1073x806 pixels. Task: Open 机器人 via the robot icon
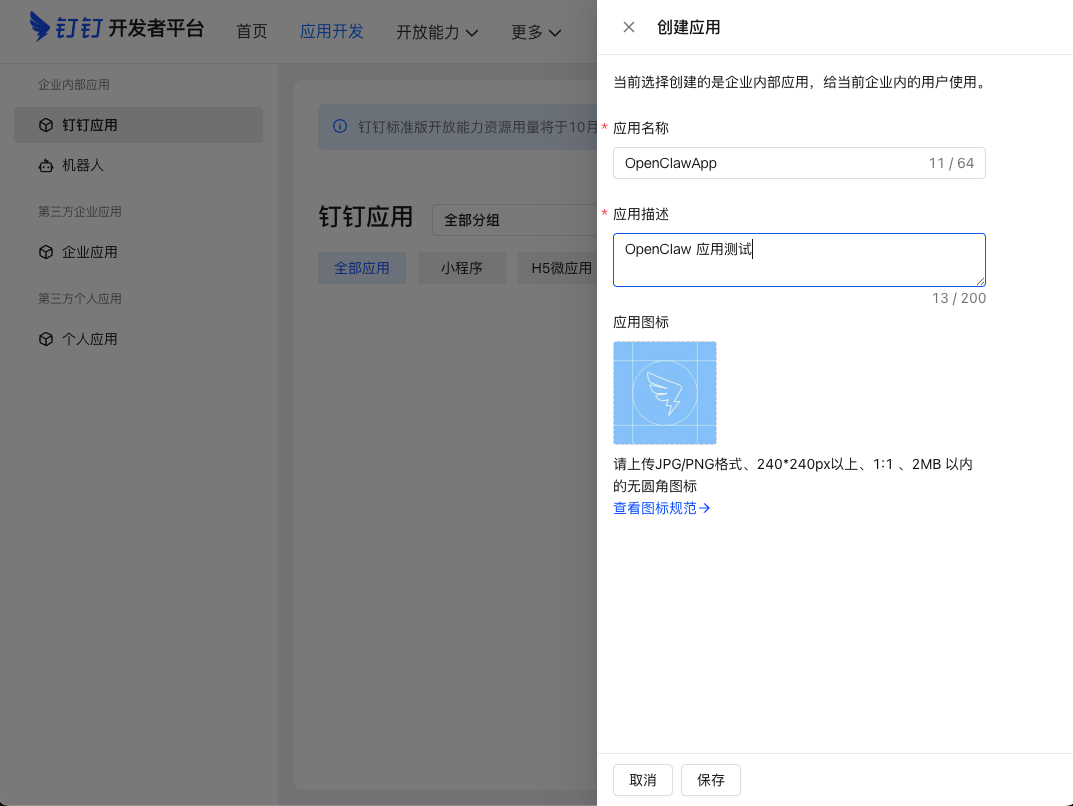click(47, 165)
